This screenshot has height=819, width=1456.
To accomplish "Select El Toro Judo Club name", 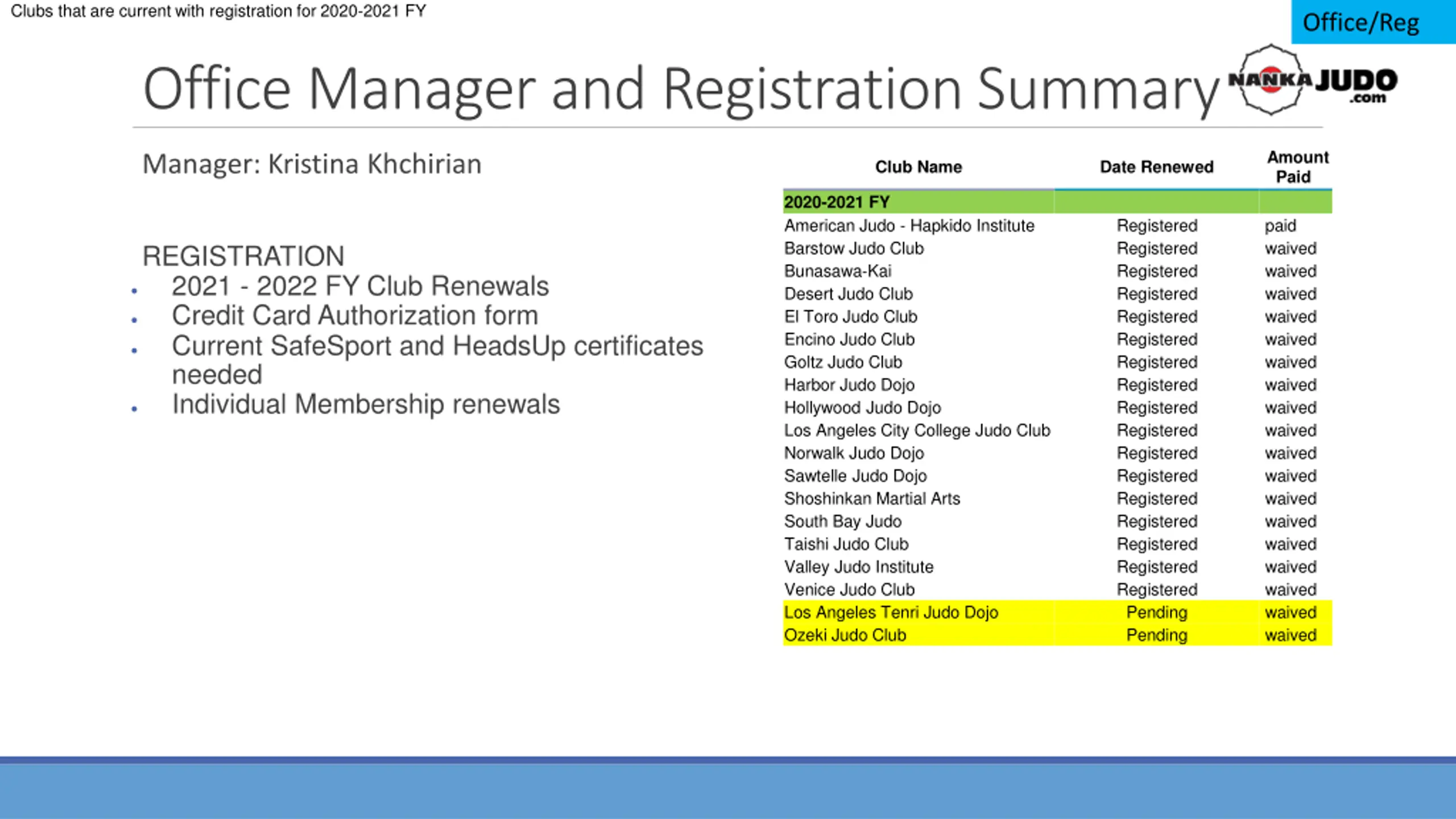I will tap(850, 317).
